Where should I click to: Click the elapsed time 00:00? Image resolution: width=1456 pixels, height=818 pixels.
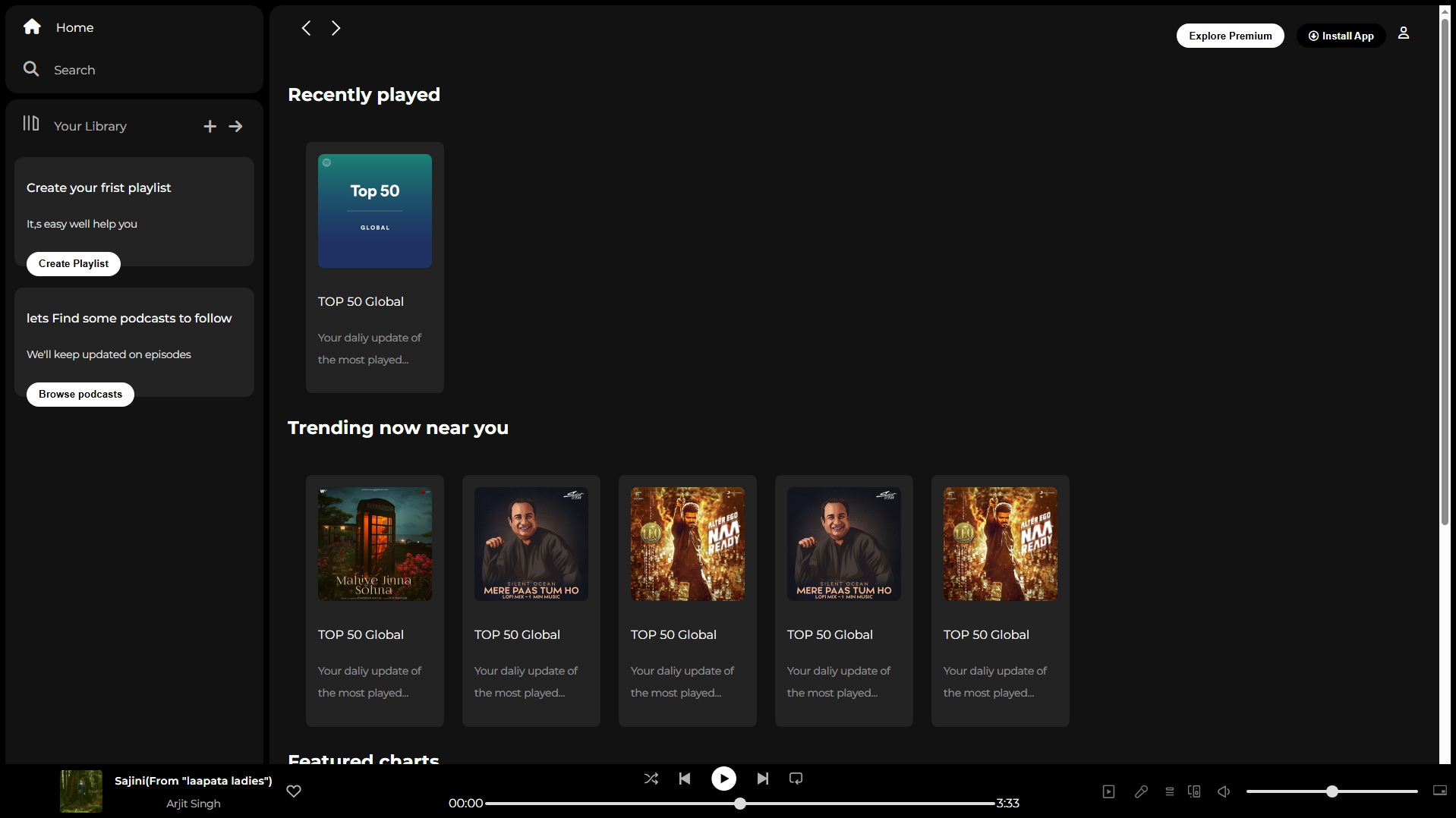tap(465, 804)
